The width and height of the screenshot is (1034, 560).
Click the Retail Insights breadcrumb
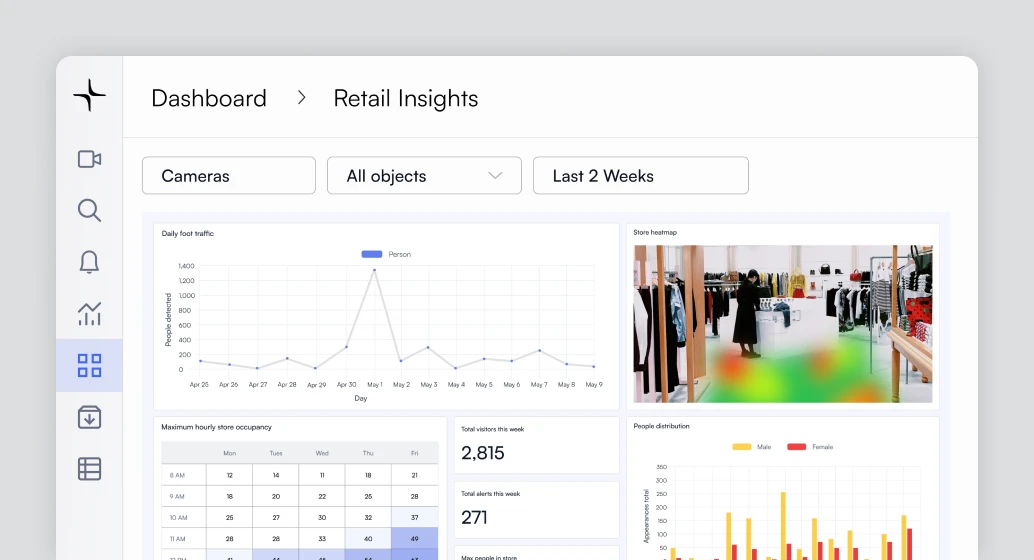click(x=406, y=98)
